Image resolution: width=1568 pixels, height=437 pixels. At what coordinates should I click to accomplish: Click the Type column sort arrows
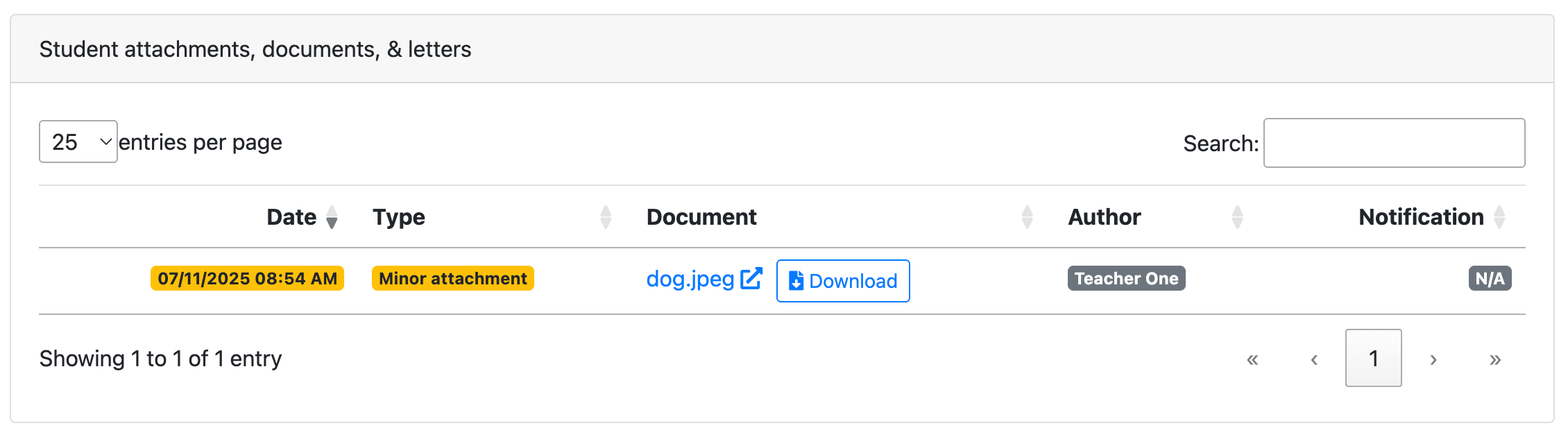tap(606, 217)
